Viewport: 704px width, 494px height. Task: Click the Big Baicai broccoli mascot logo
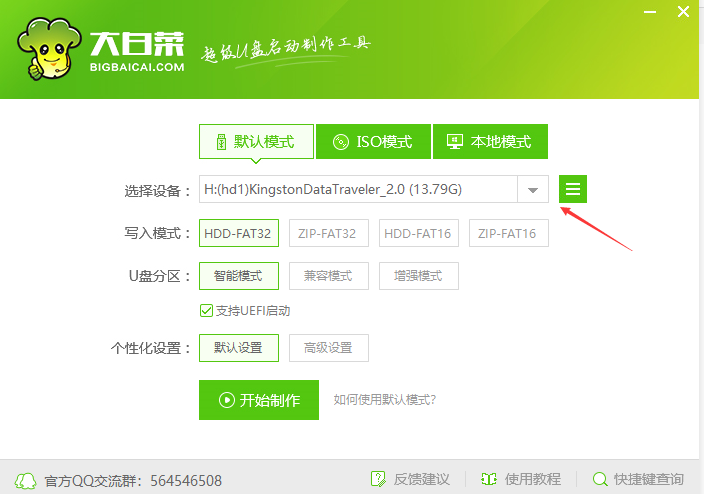coord(49,49)
